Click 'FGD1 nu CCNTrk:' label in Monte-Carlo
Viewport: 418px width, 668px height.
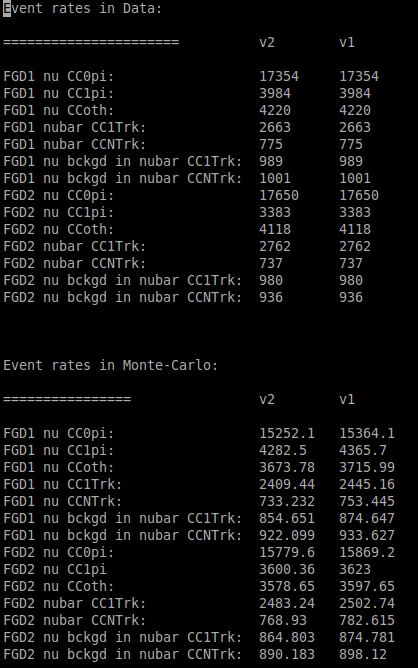pyautogui.click(x=63, y=501)
